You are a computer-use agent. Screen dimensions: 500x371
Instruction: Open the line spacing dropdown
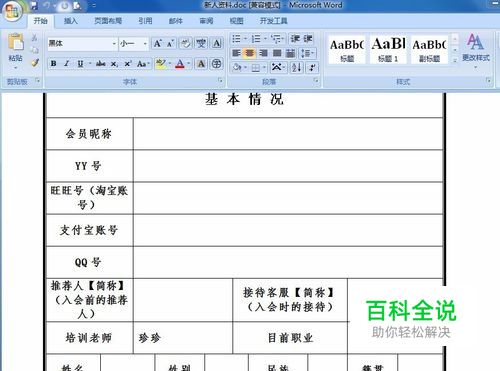click(307, 53)
